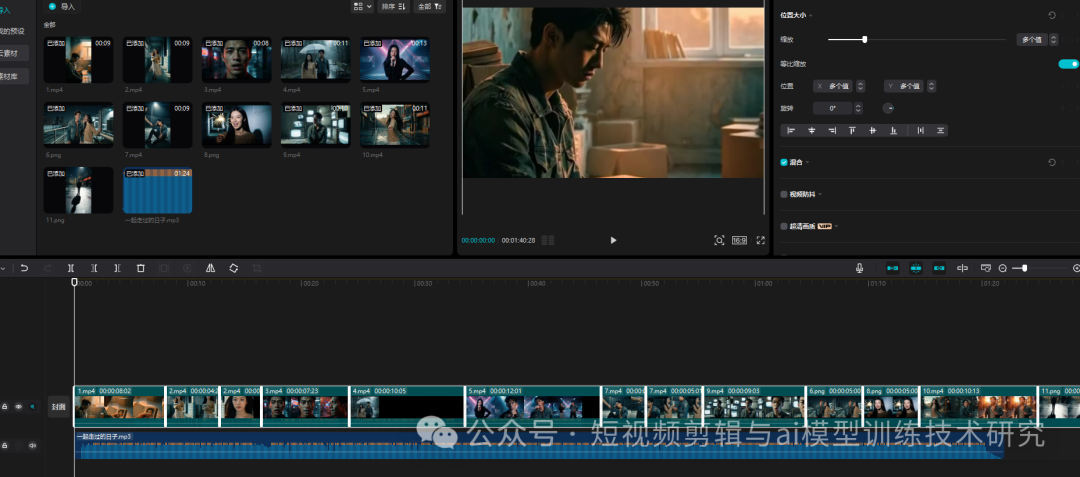Delete left of playhead trim tool
Screen dimensions: 1080x477
point(94,268)
